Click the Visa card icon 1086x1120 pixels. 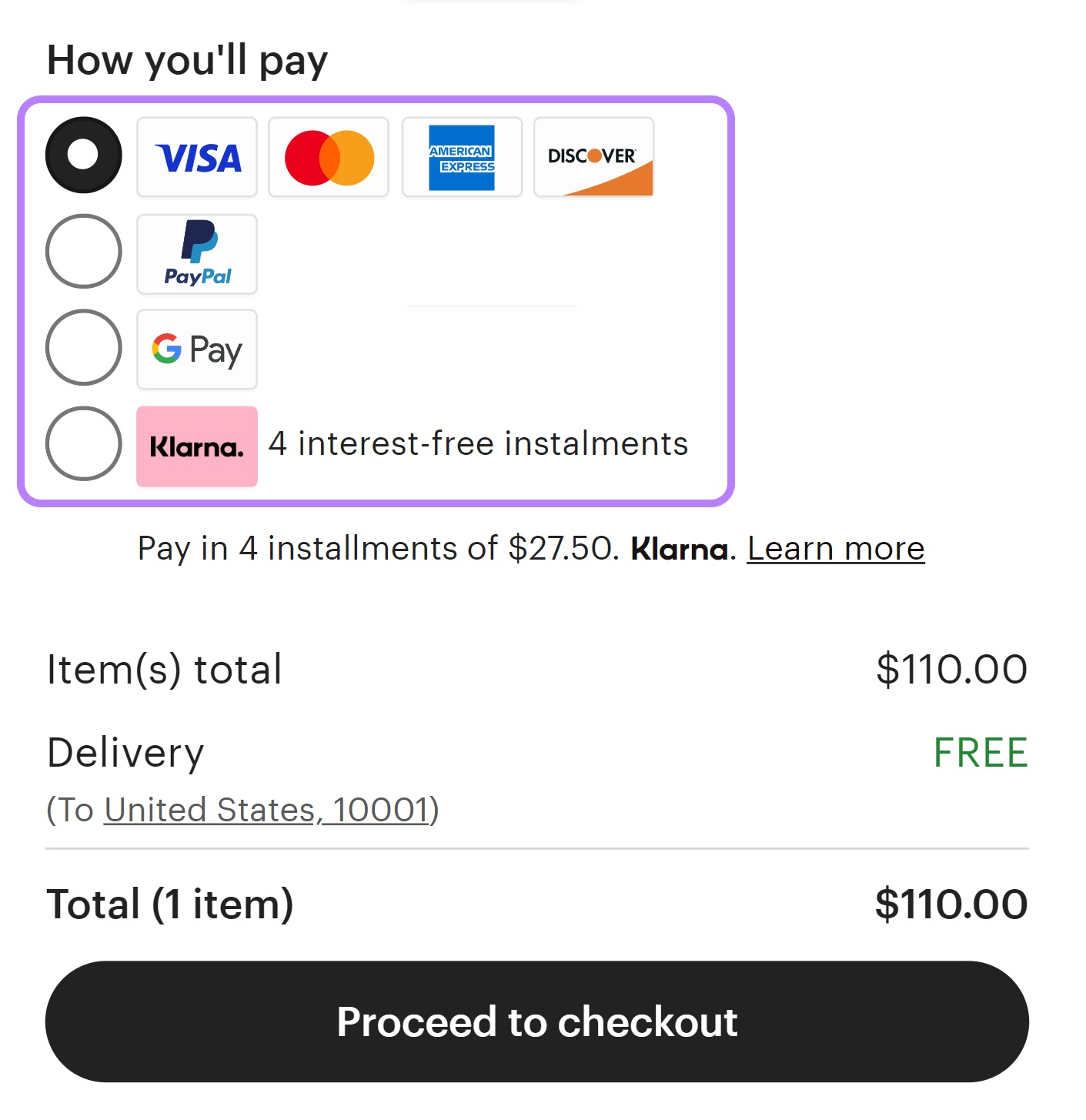[196, 158]
